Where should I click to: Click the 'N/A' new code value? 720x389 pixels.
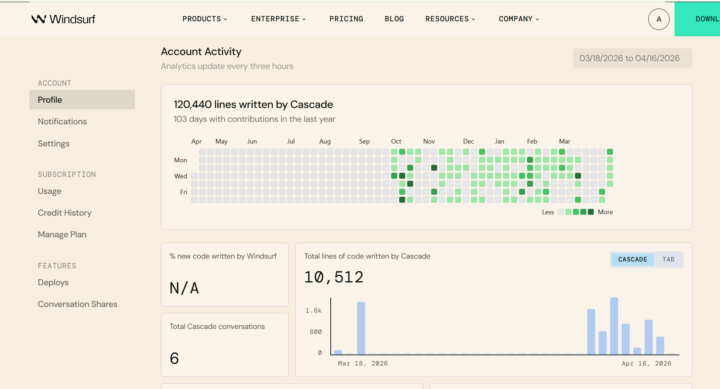(184, 288)
